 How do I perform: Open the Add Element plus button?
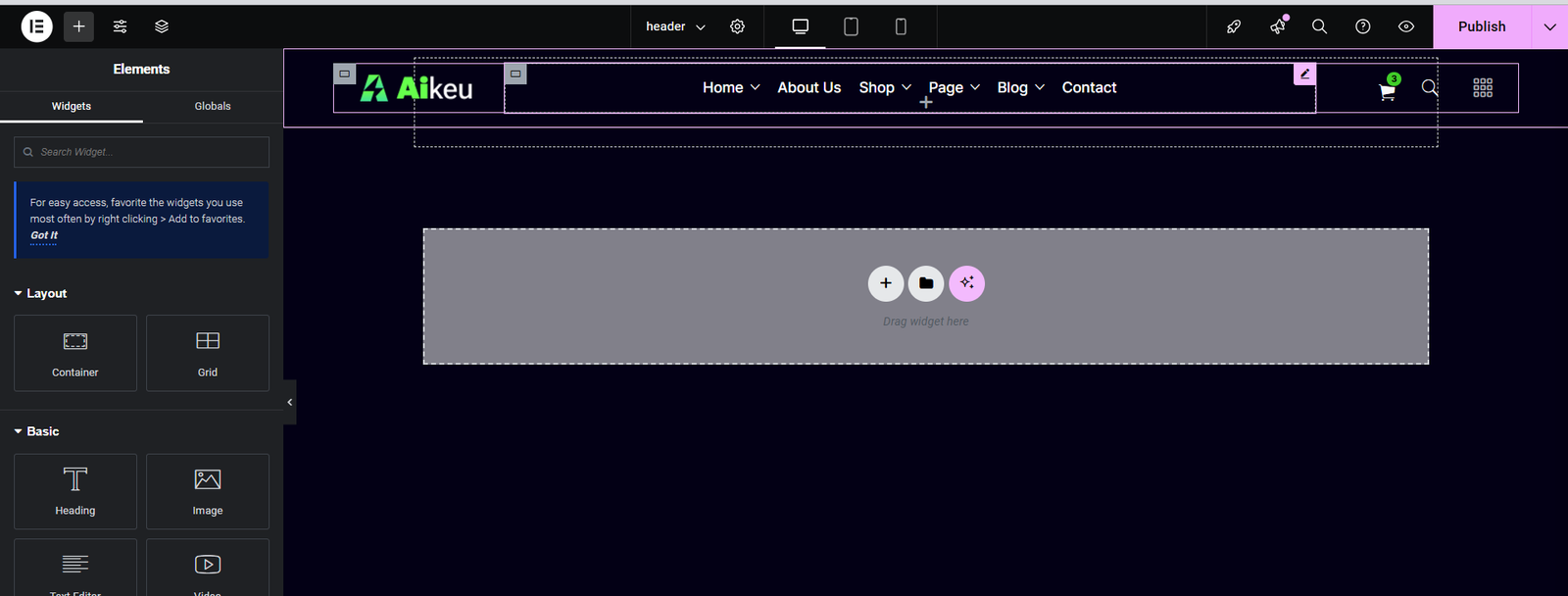click(79, 26)
